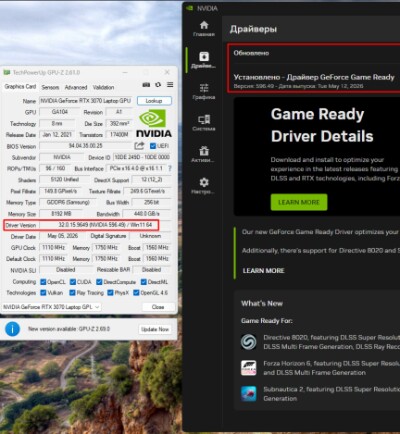Click the Device ID field value
400x434 pixels.
point(142,157)
